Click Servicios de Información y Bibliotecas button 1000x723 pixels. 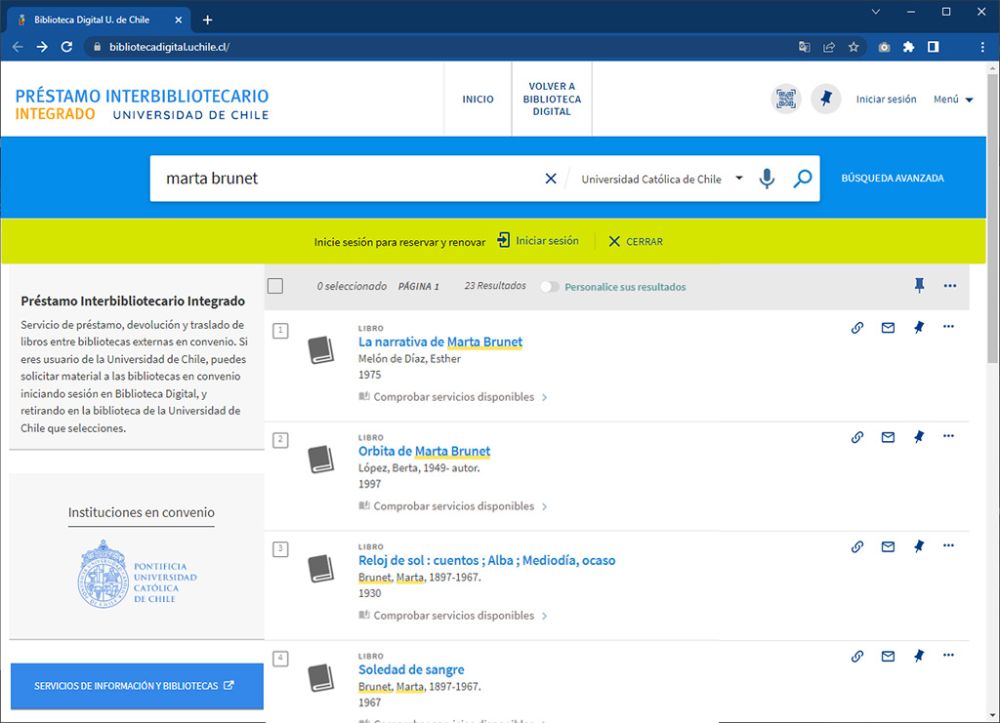[x=135, y=686]
